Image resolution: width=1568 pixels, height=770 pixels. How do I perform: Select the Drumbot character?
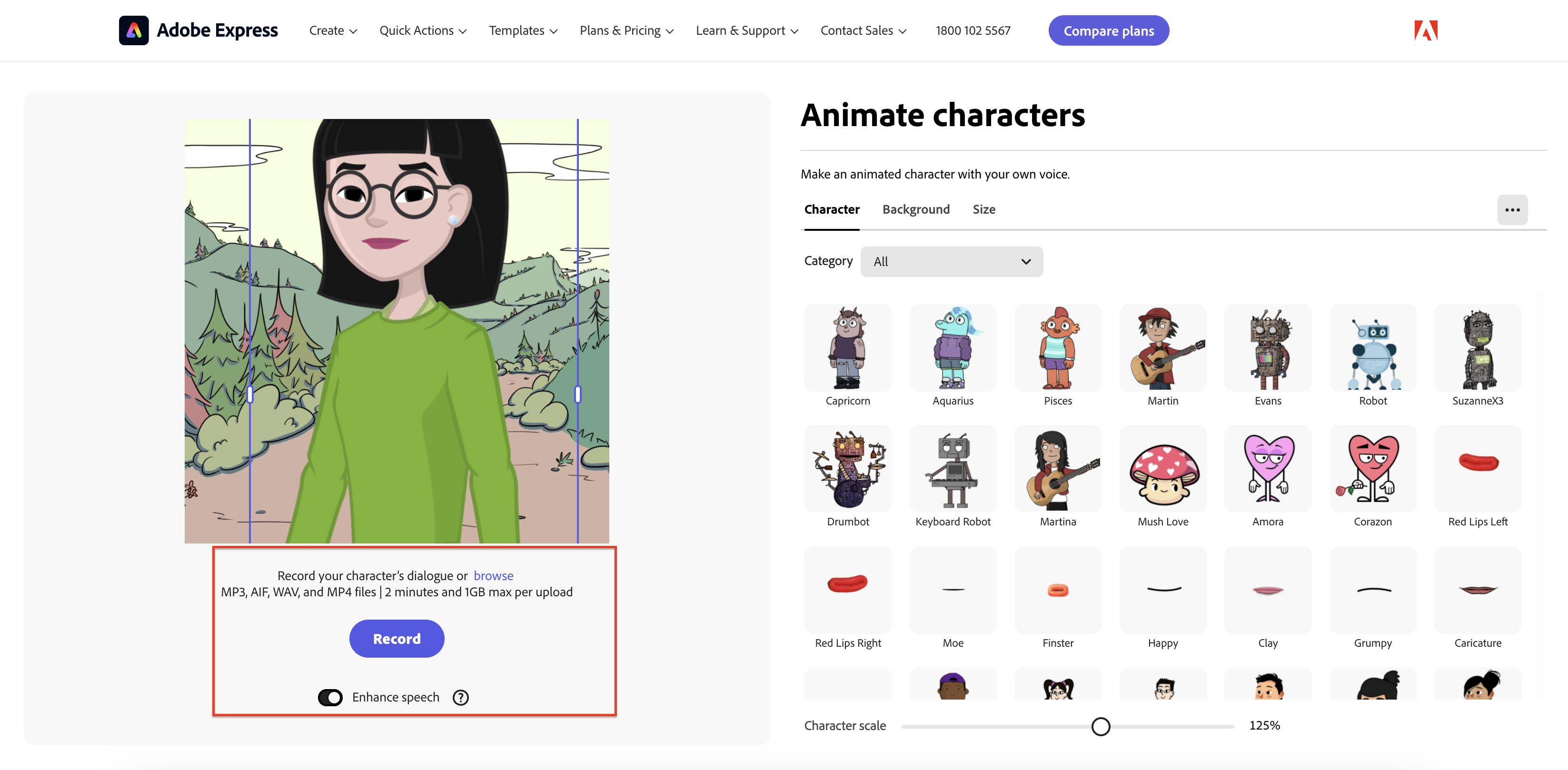[x=848, y=469]
